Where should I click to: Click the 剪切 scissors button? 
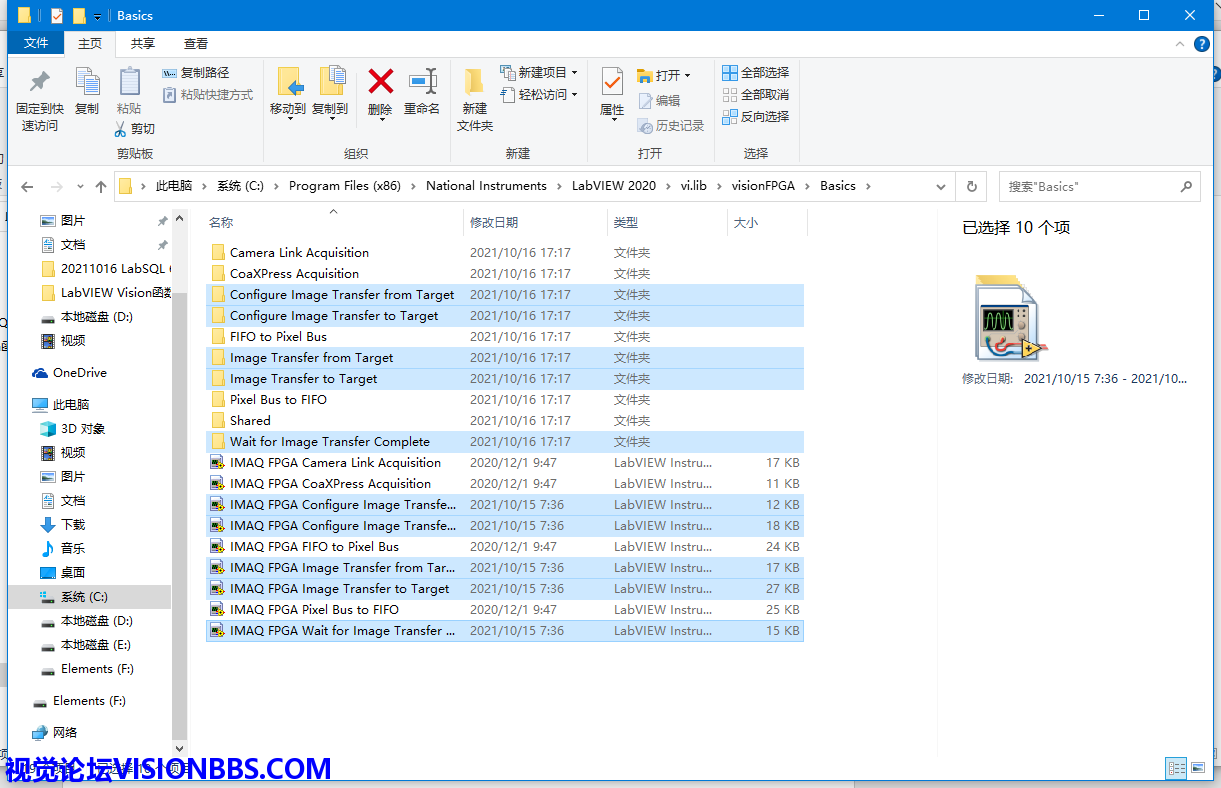(134, 128)
